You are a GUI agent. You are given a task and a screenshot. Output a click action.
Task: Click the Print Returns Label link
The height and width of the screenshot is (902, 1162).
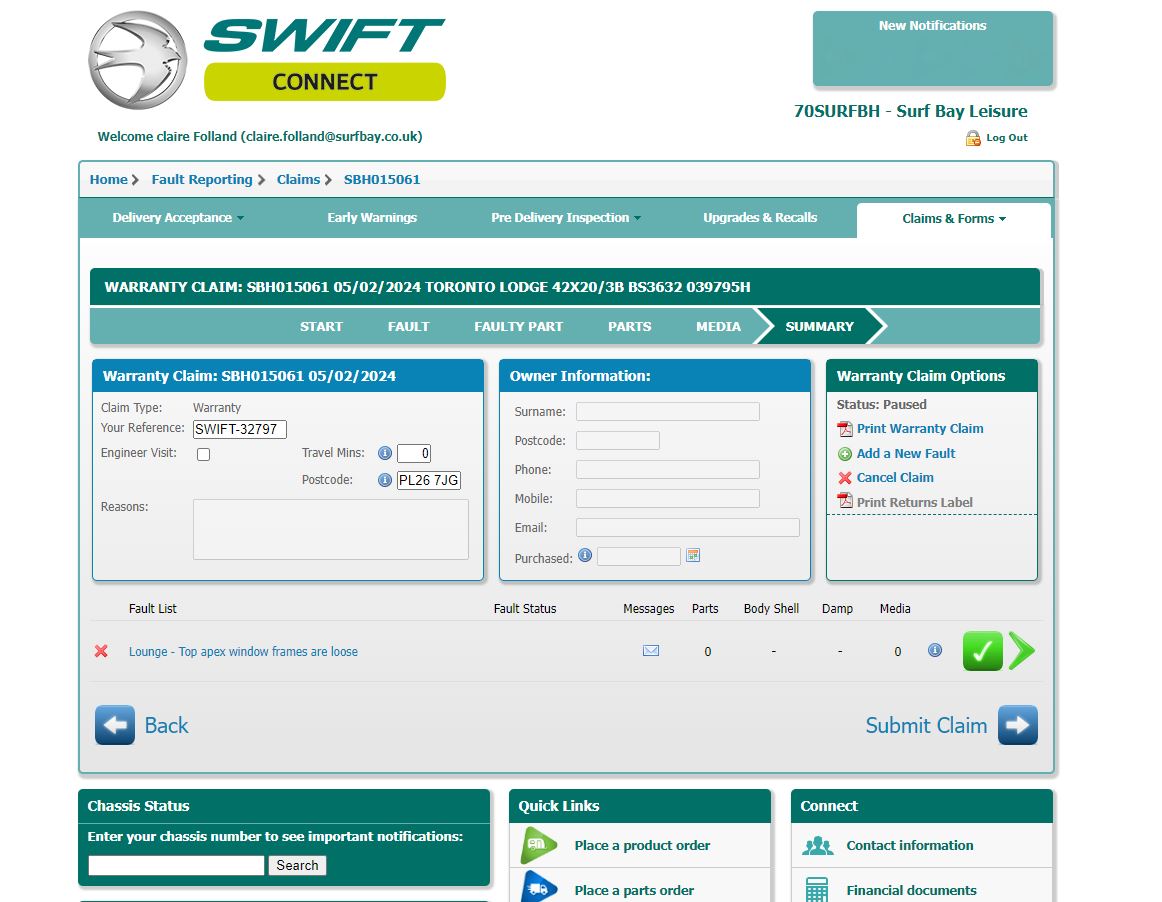[914, 503]
